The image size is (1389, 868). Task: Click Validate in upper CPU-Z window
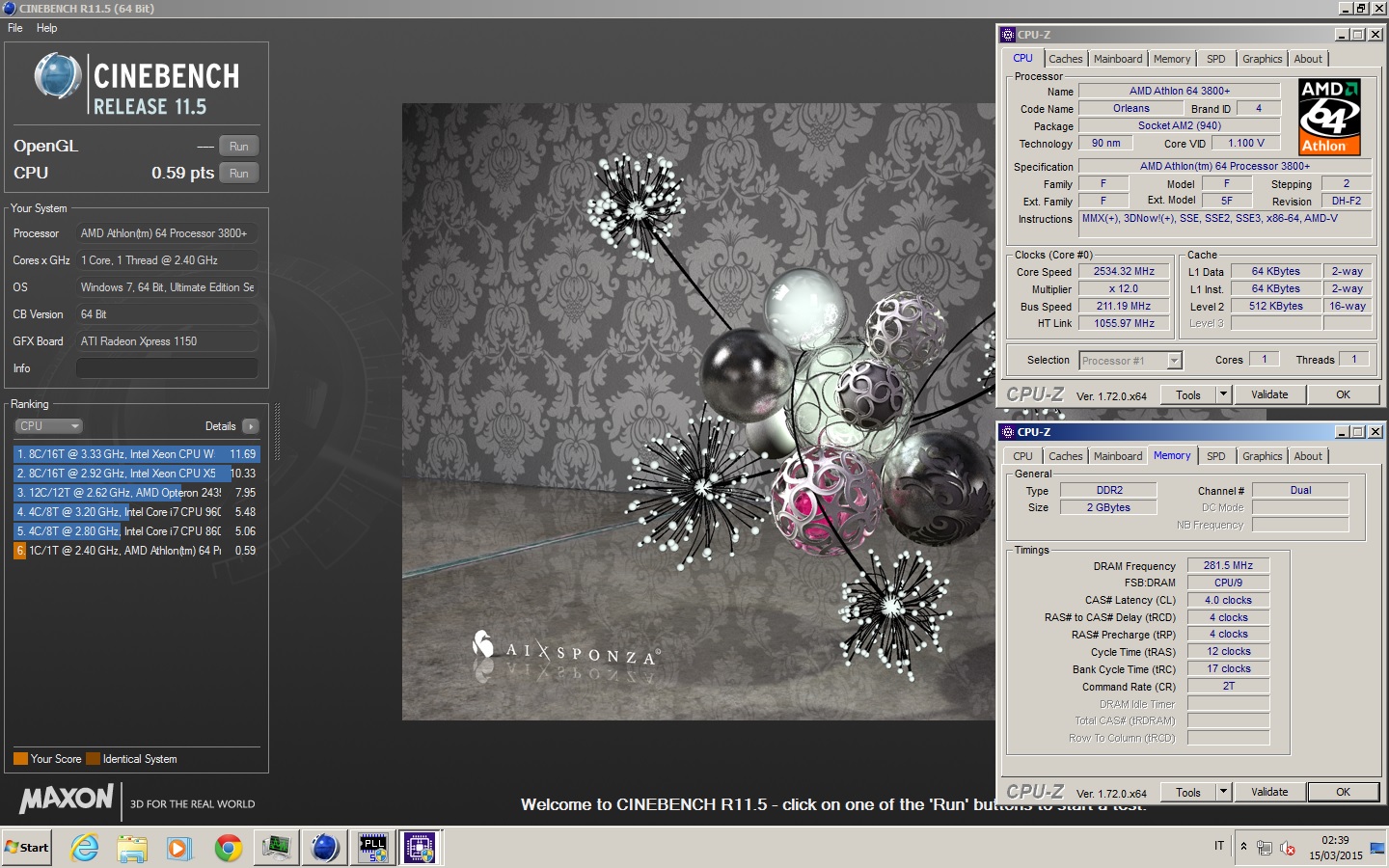coord(1269,395)
